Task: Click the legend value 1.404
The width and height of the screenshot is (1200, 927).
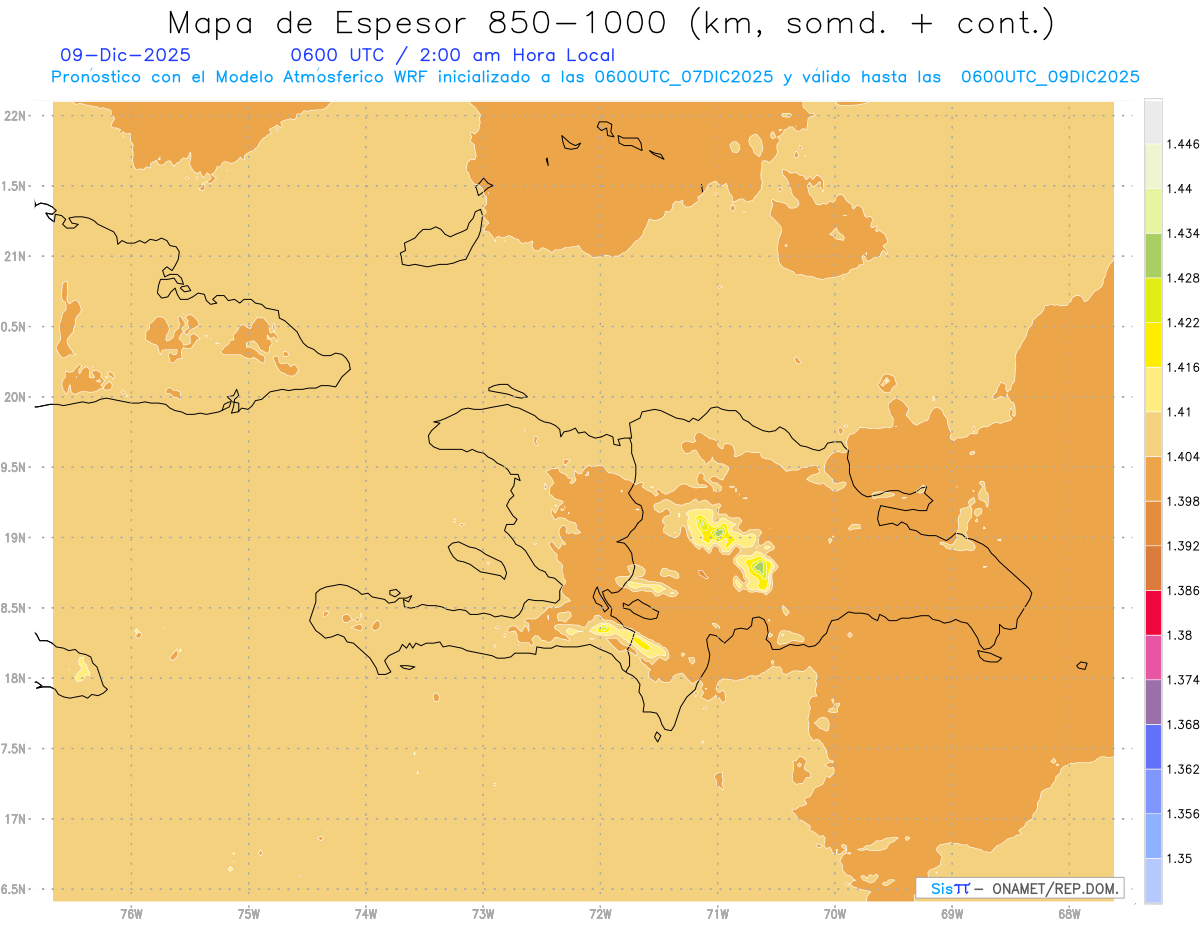Action: 1182,457
